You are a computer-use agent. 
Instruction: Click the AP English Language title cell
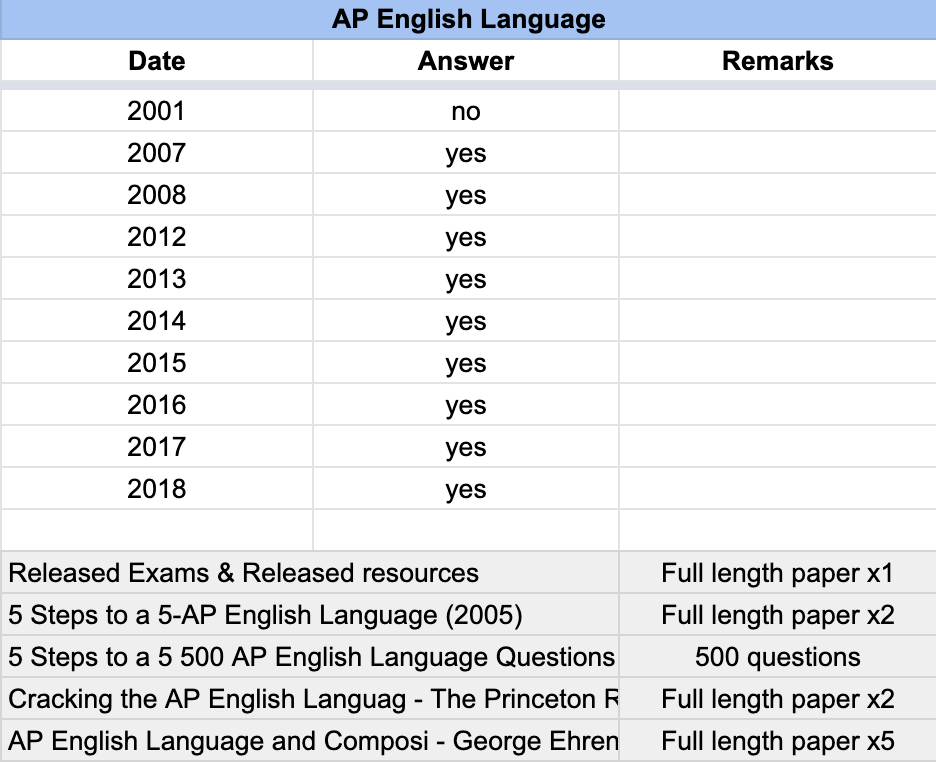tap(466, 19)
